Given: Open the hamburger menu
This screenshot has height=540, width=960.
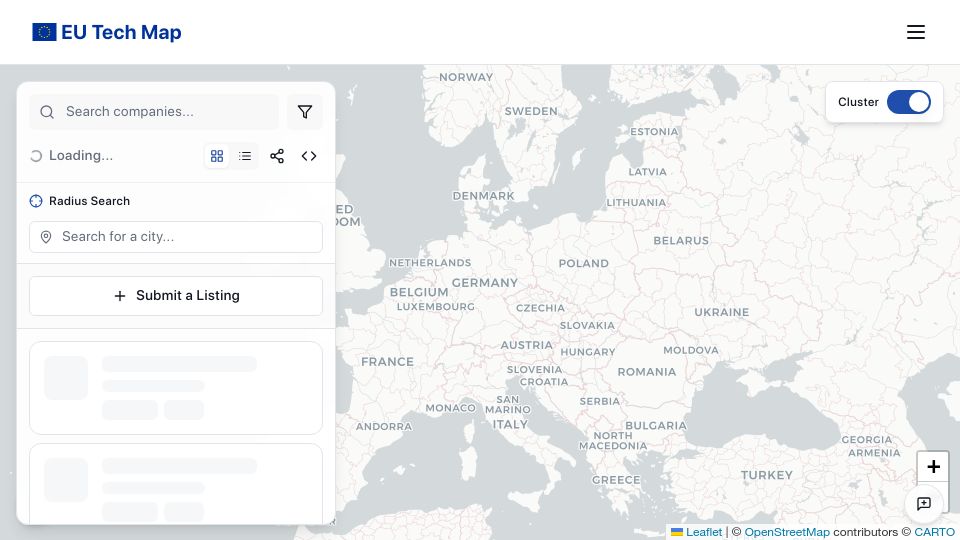Looking at the screenshot, I should coord(915,32).
